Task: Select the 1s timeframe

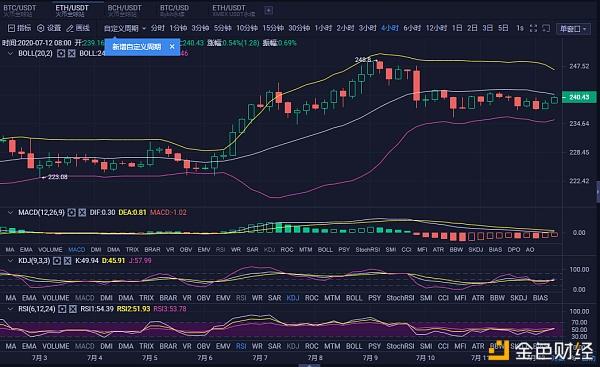Action: (520, 28)
